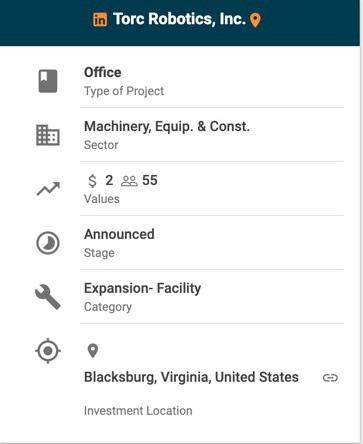Select the bookmark Type of Project icon

(48, 81)
